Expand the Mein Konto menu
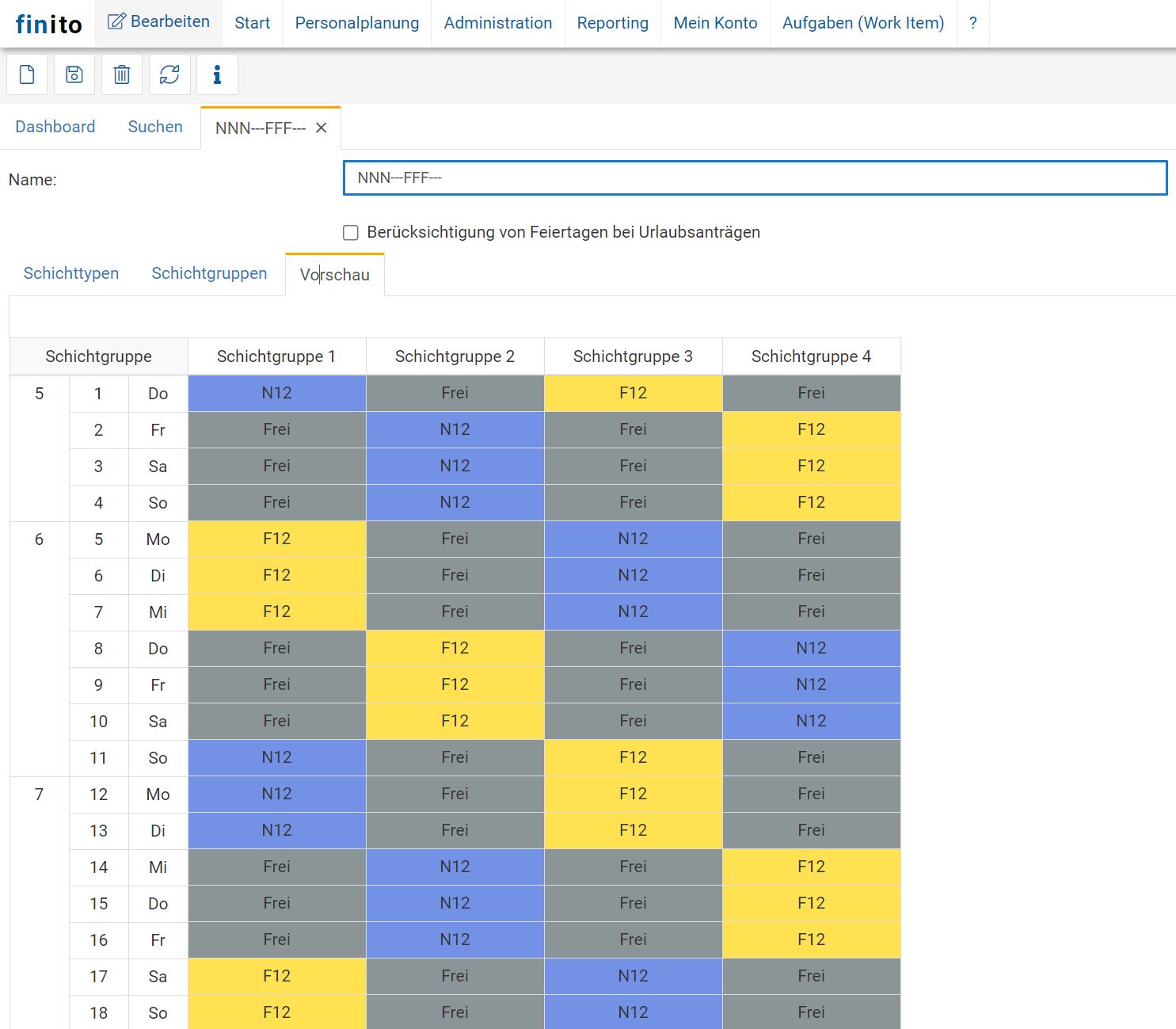Image resolution: width=1176 pixels, height=1029 pixels. pyautogui.click(x=715, y=24)
